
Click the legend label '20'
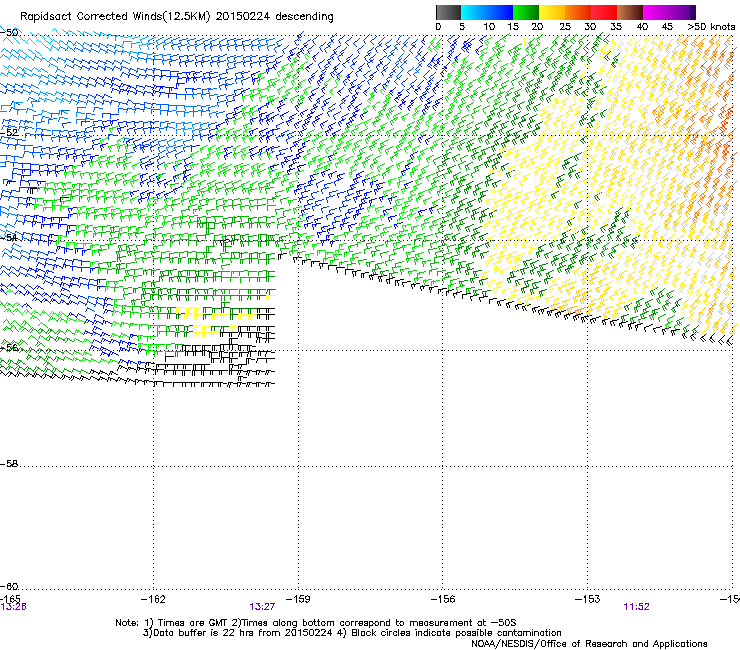click(537, 27)
